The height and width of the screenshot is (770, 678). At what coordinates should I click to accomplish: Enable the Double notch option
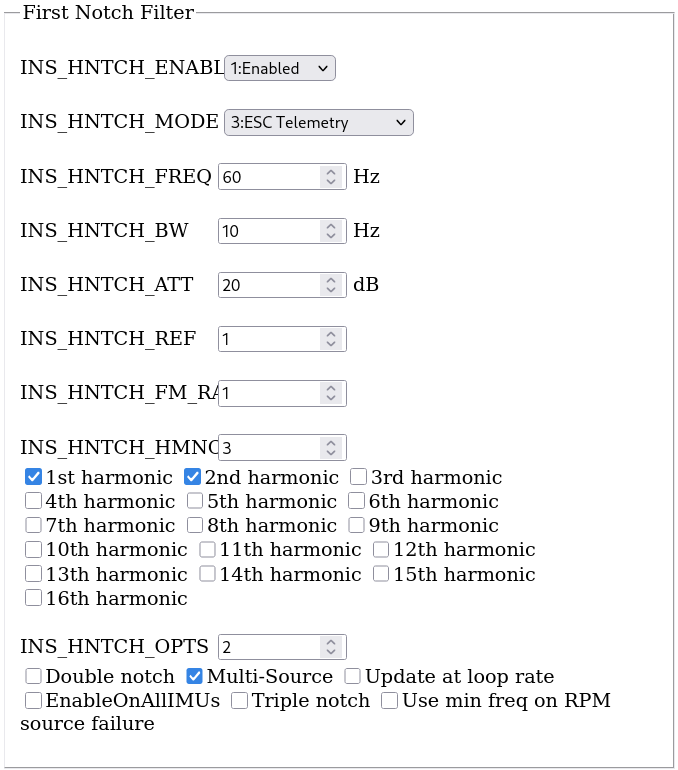pyautogui.click(x=34, y=676)
